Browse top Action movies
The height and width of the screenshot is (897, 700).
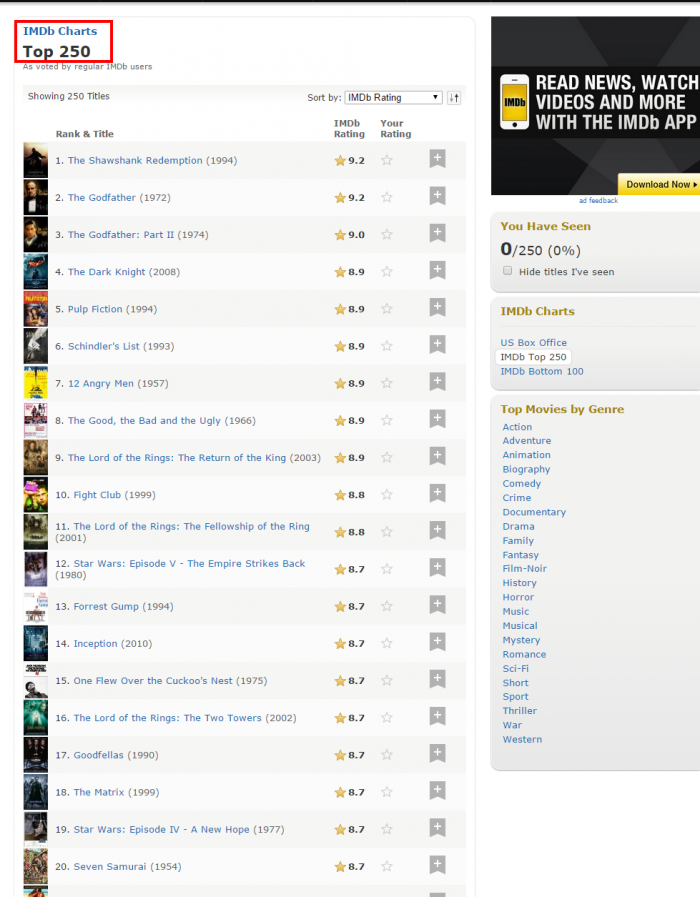(517, 427)
